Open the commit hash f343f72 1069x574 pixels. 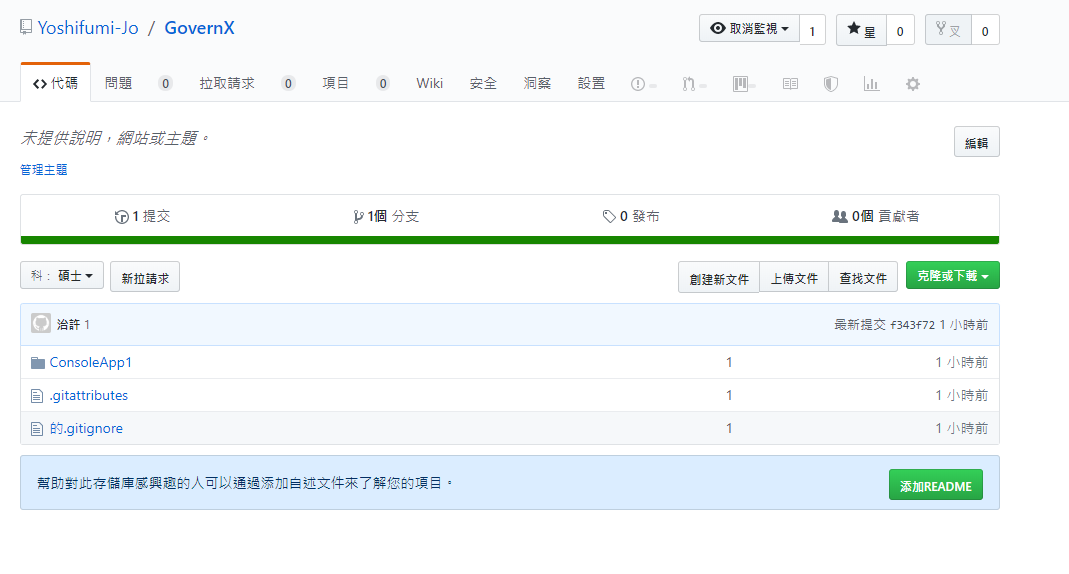click(x=912, y=325)
